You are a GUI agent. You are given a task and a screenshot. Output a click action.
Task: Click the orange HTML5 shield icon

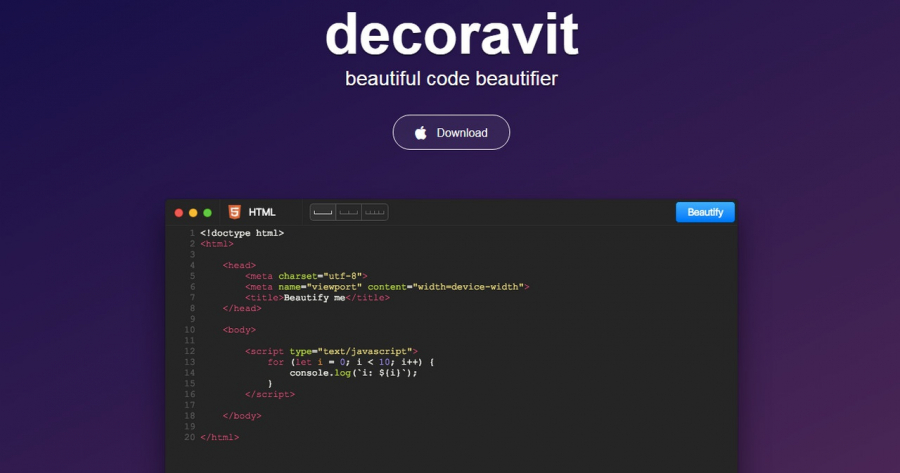click(235, 212)
